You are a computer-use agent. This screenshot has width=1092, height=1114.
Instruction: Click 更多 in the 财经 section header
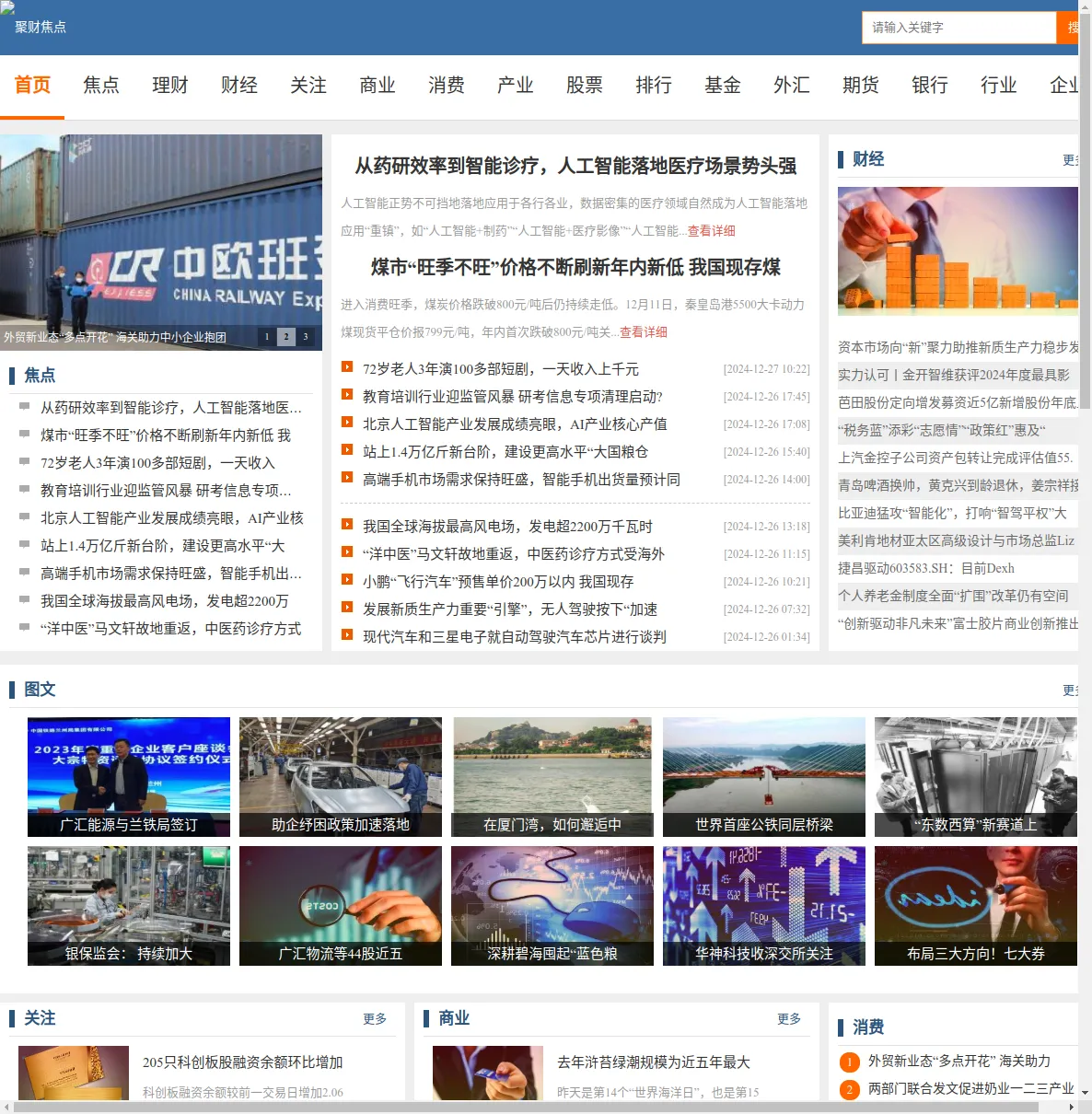1070,160
